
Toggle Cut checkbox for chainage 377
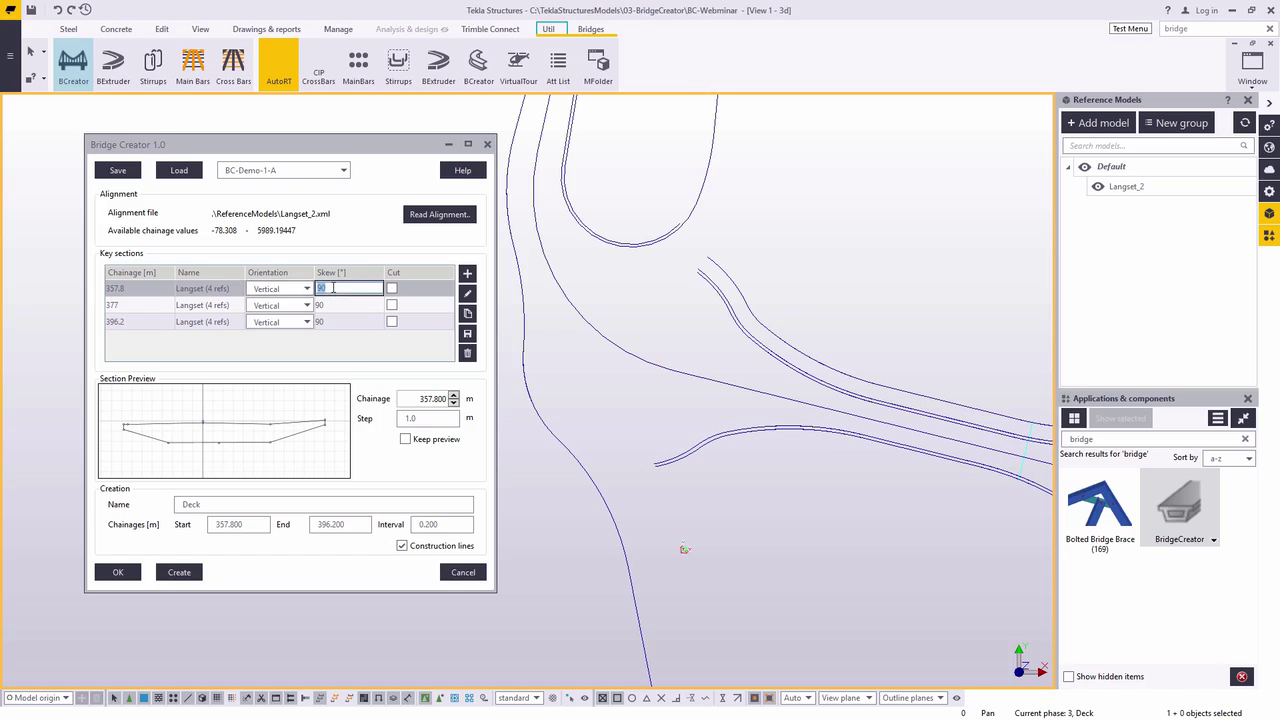click(392, 305)
